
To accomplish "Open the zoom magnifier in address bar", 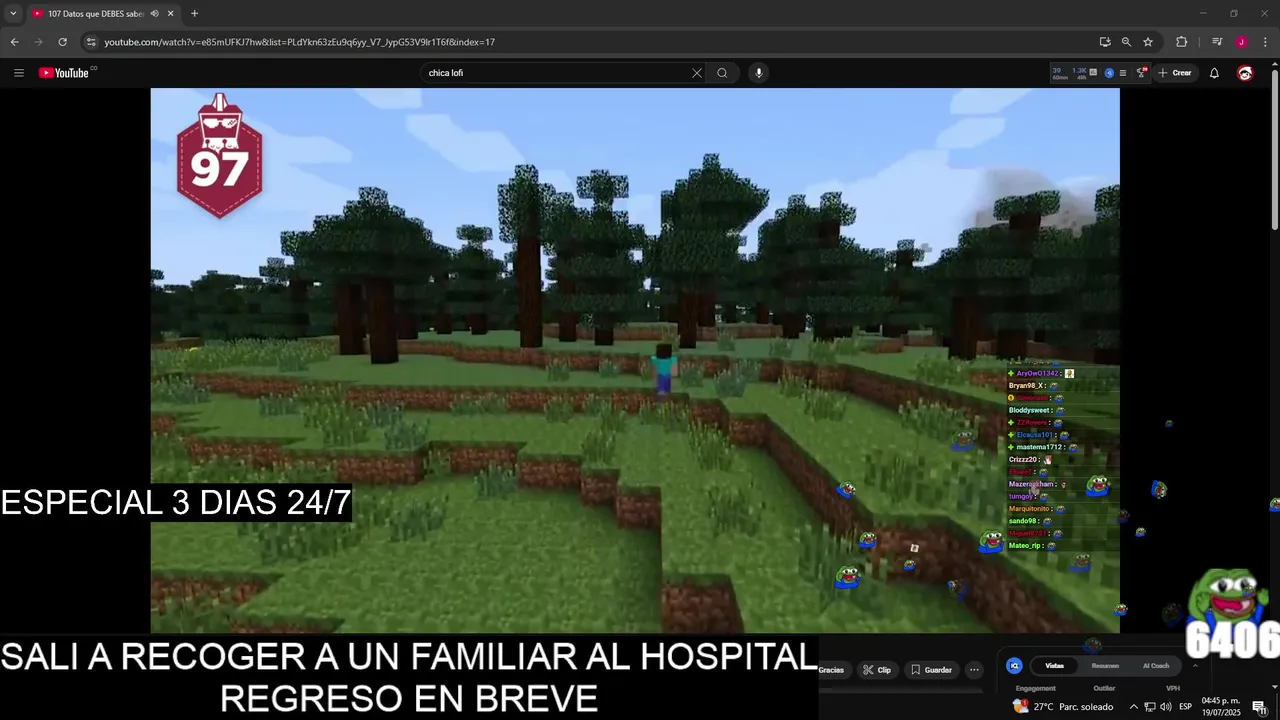I will click(x=1126, y=42).
